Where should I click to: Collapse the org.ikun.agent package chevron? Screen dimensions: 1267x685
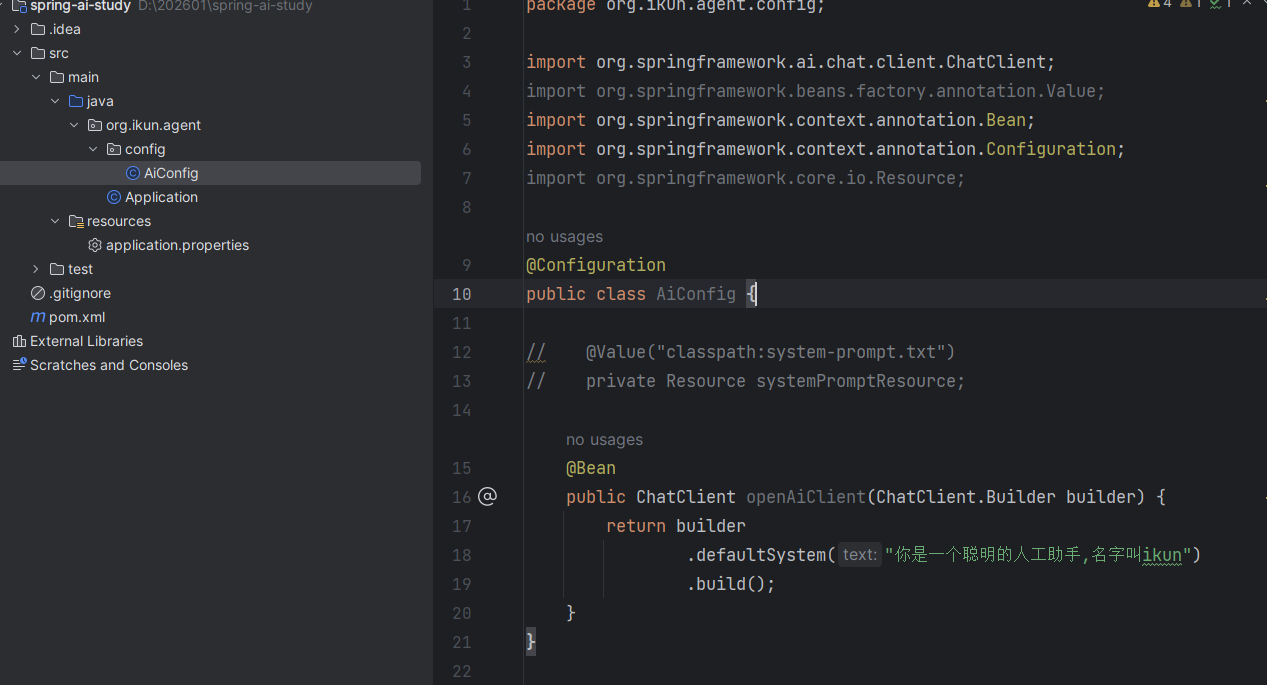point(74,125)
